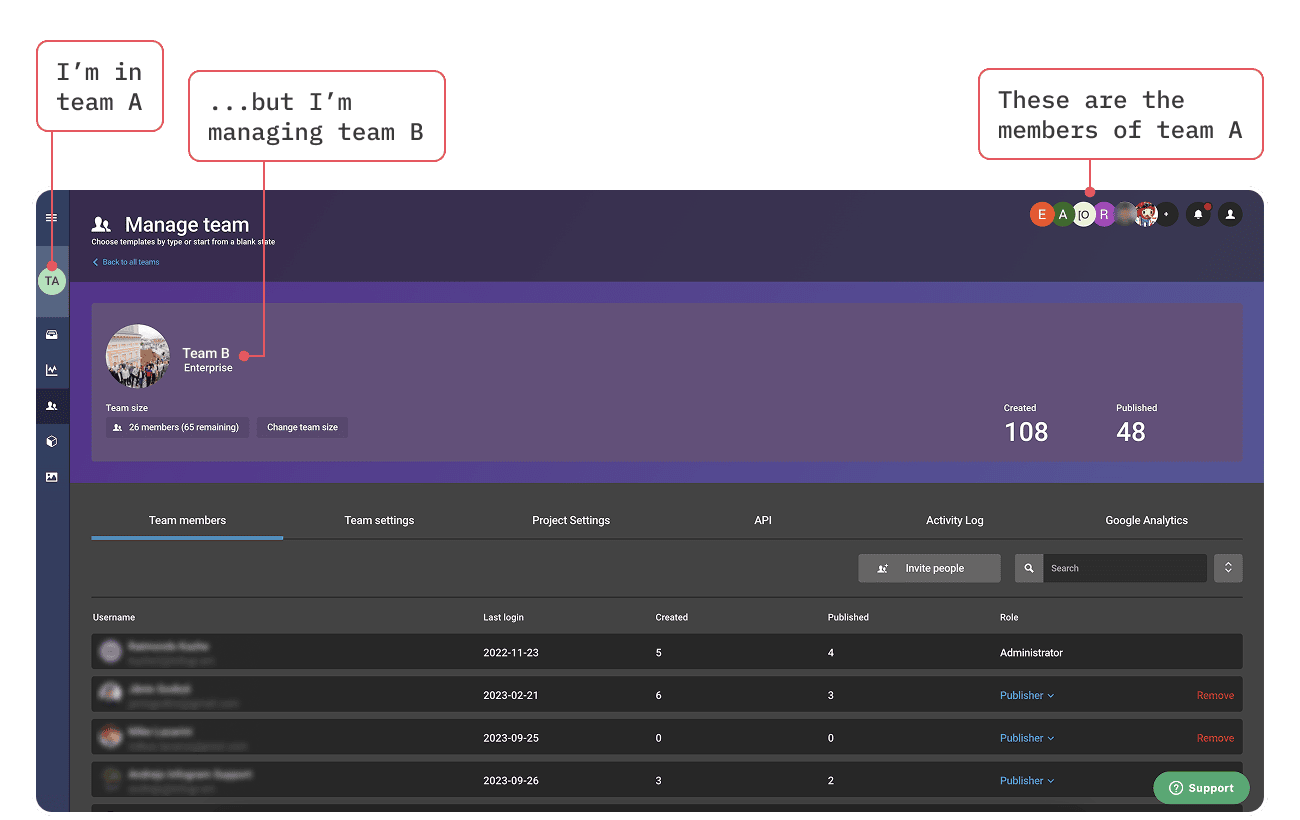Image resolution: width=1300 pixels, height=820 pixels.
Task: Open the image library icon in sidebar
Action: pyautogui.click(x=52, y=477)
